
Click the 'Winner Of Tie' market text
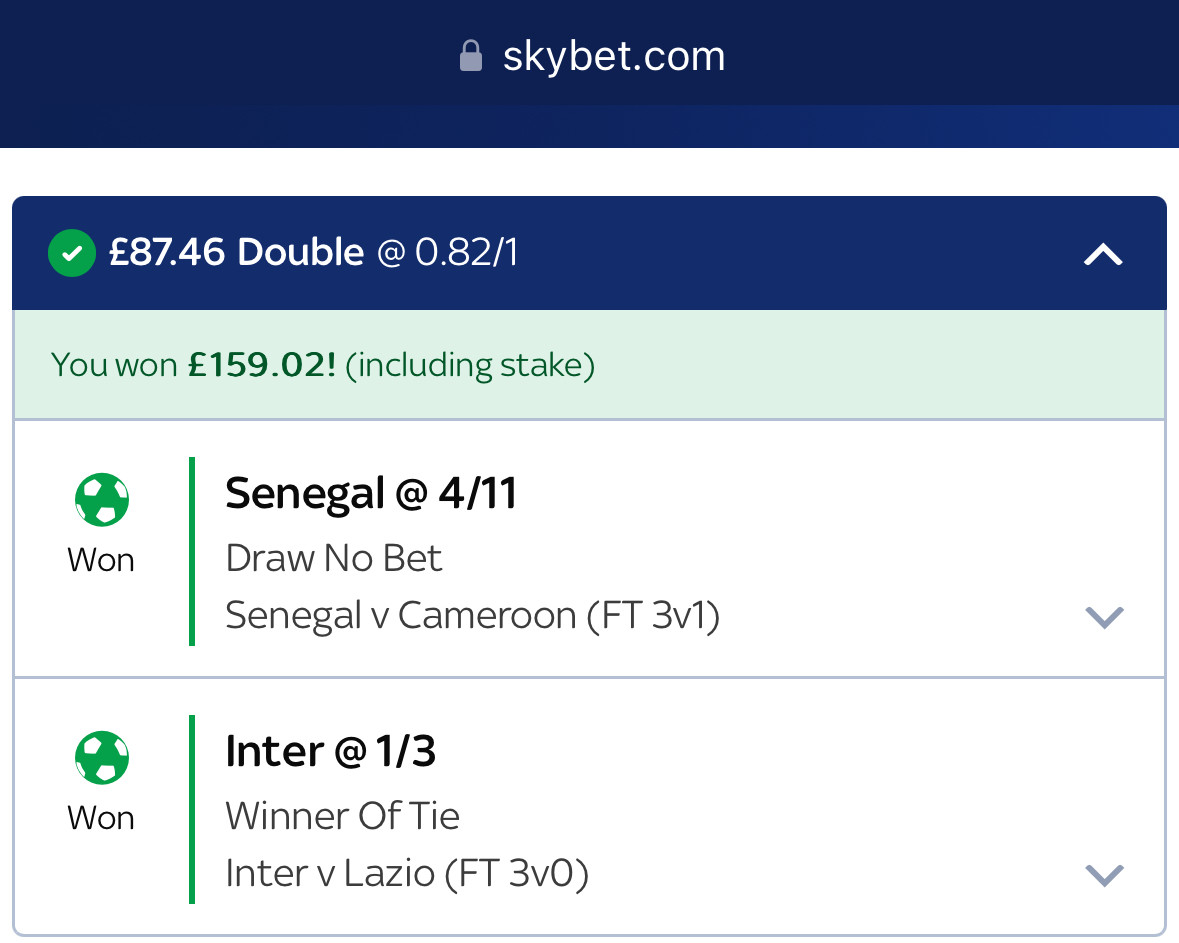point(342,816)
